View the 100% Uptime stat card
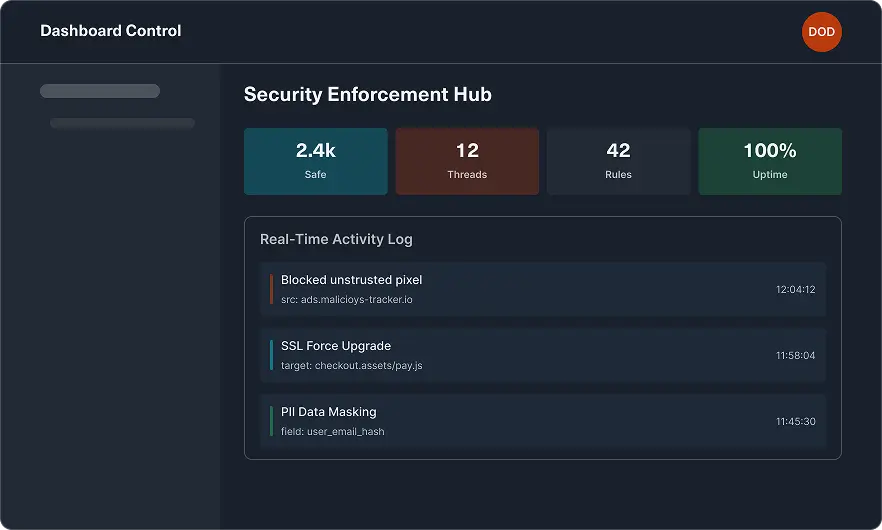The image size is (882, 530). pos(769,161)
